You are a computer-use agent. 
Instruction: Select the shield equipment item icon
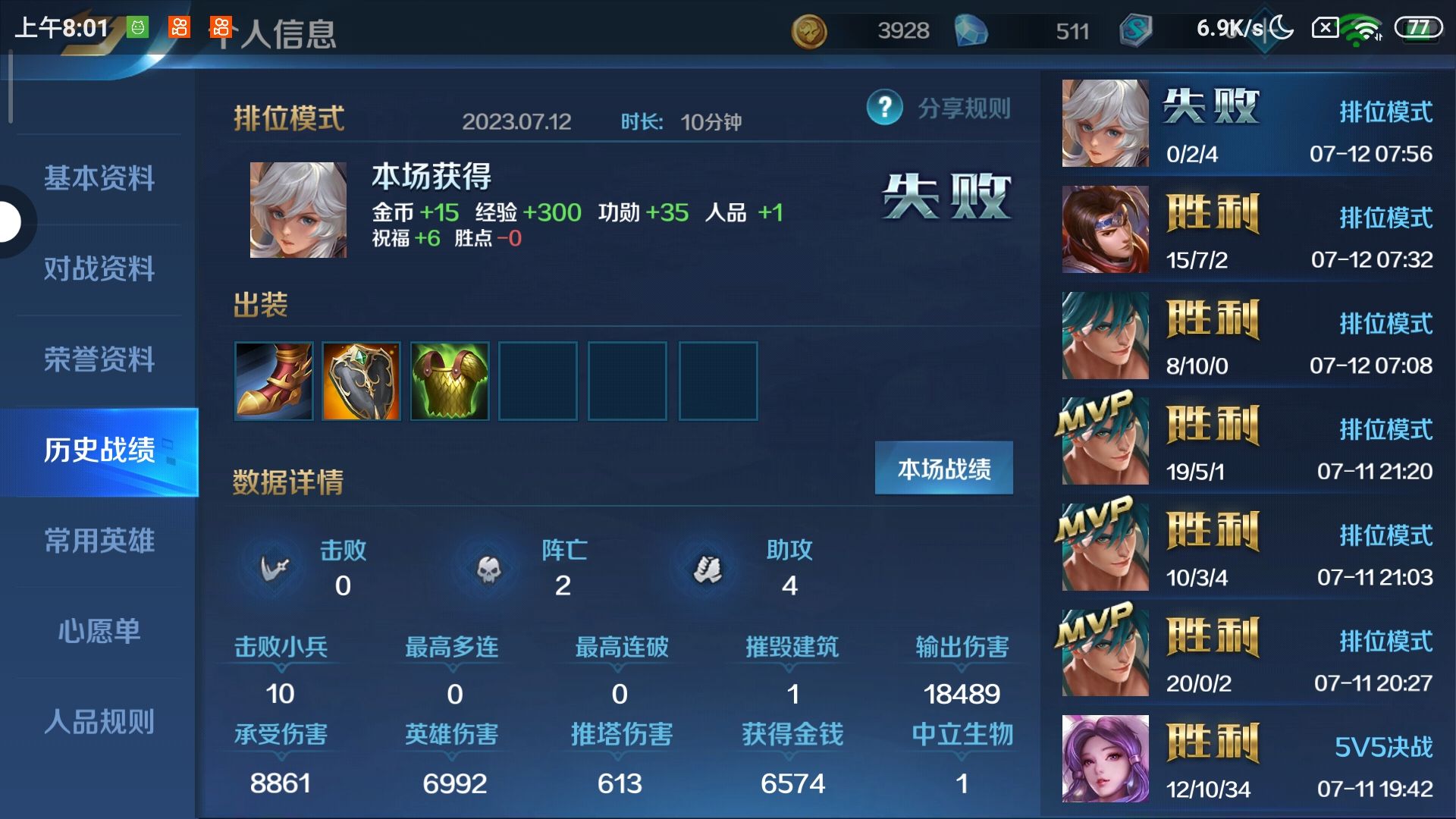click(x=361, y=381)
